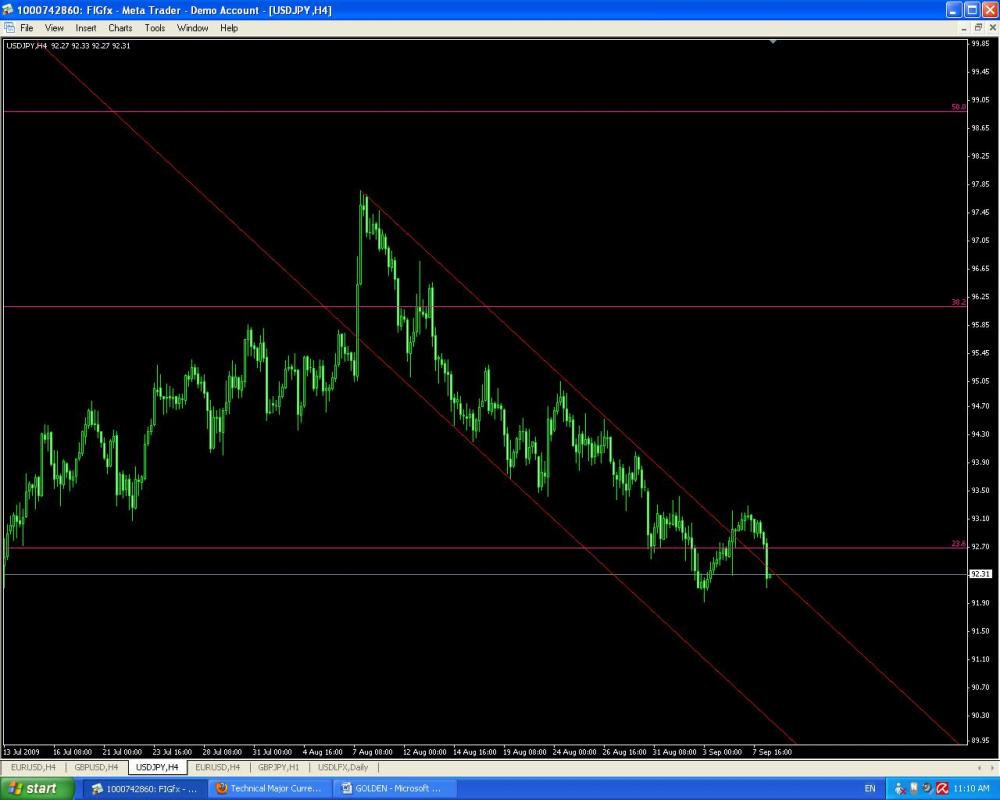Open the Charts menu
This screenshot has width=1000, height=800.
[x=120, y=28]
